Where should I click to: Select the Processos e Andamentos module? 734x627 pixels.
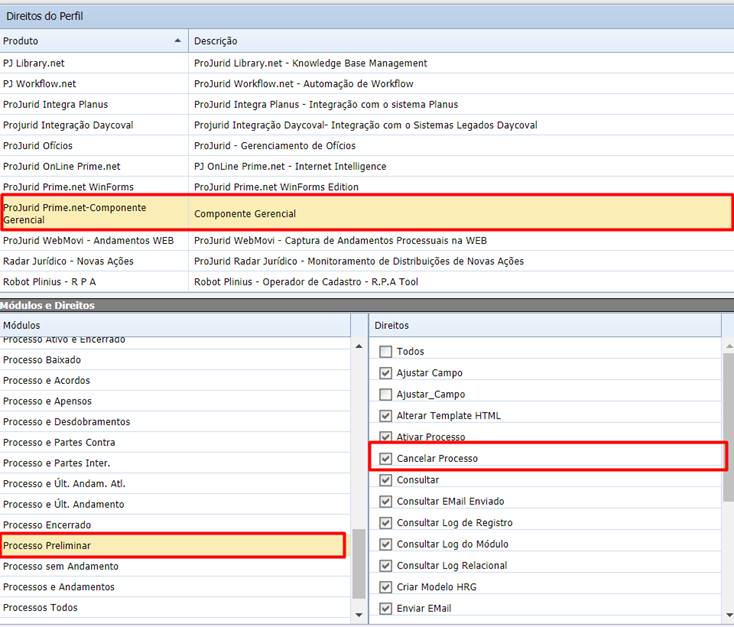pos(175,587)
